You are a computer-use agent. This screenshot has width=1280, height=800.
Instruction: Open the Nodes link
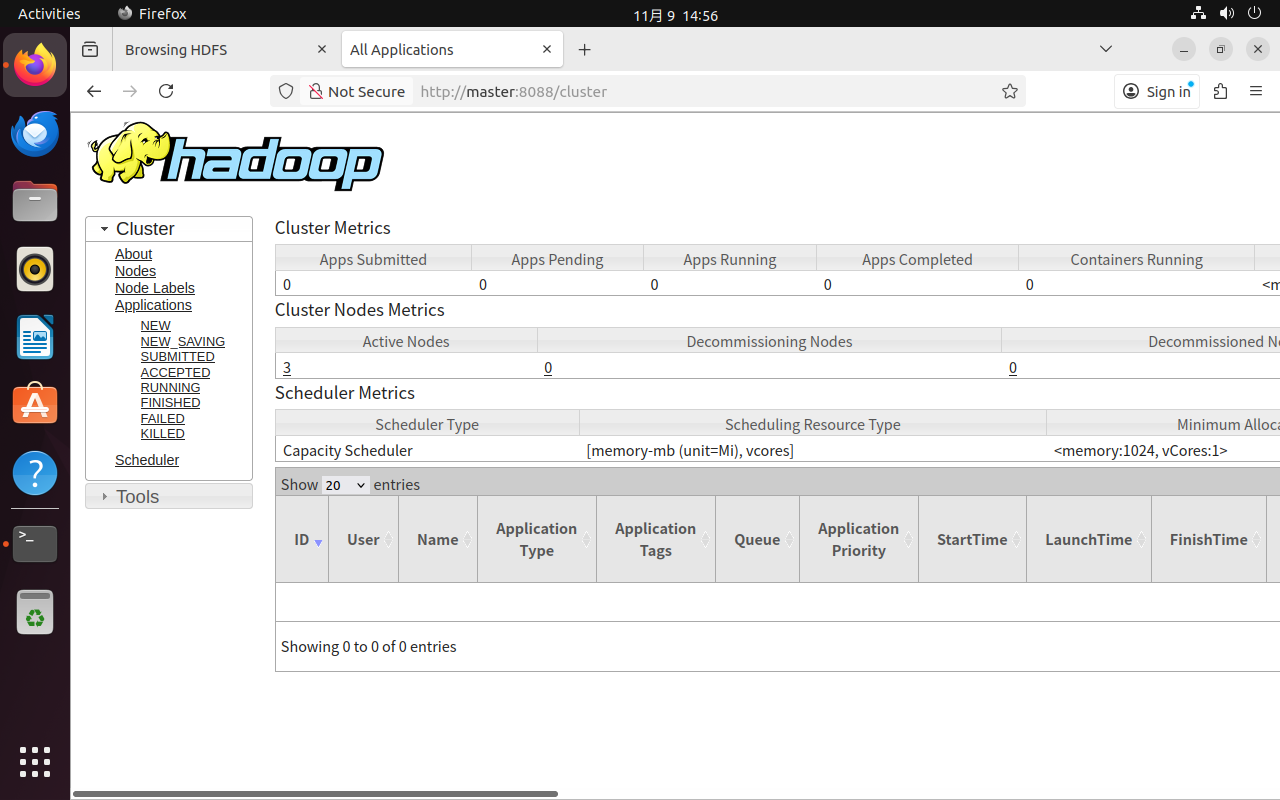pos(135,271)
